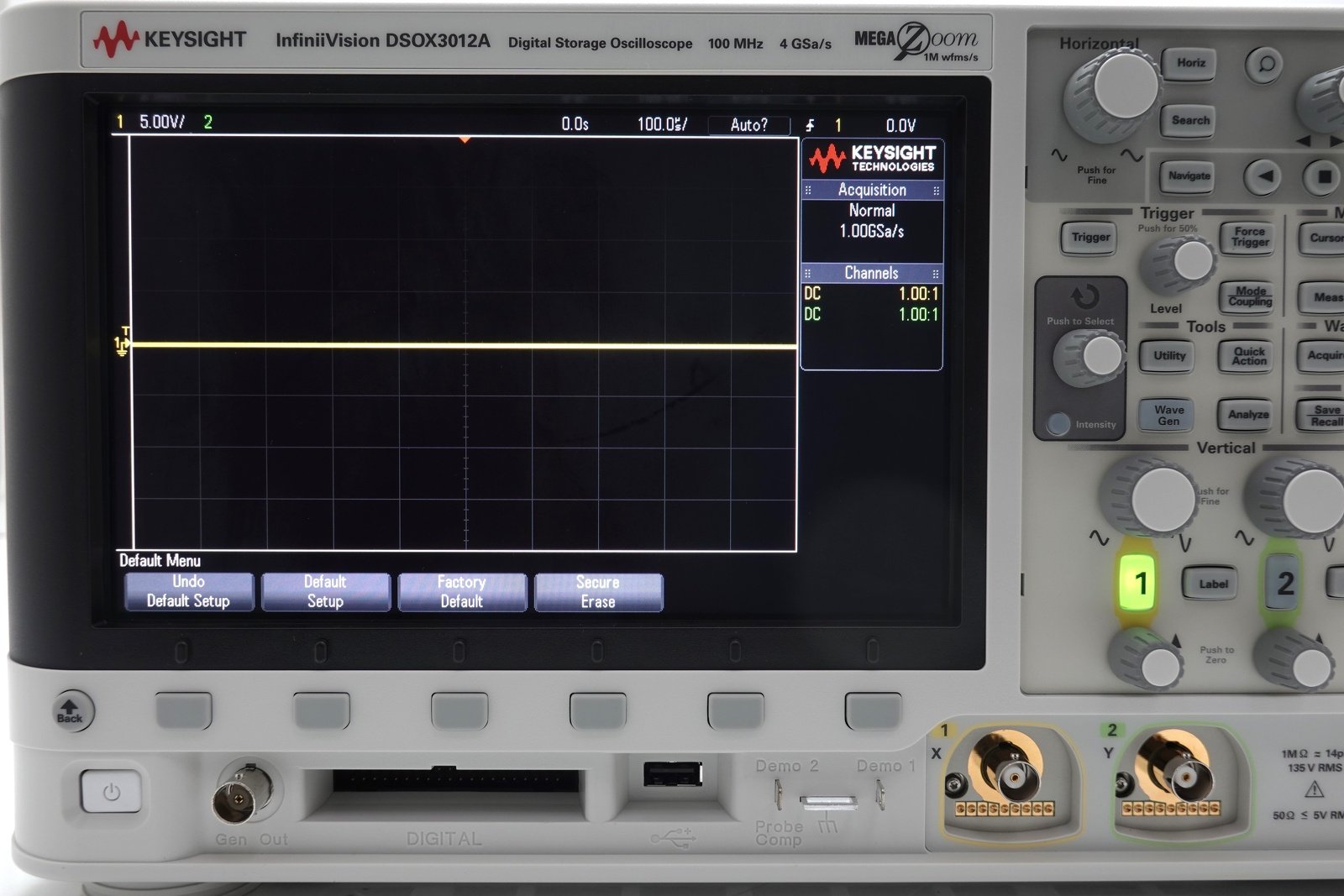The image size is (1344, 896).
Task: Click the Horizontal time-scale knob
Action: click(x=1112, y=94)
